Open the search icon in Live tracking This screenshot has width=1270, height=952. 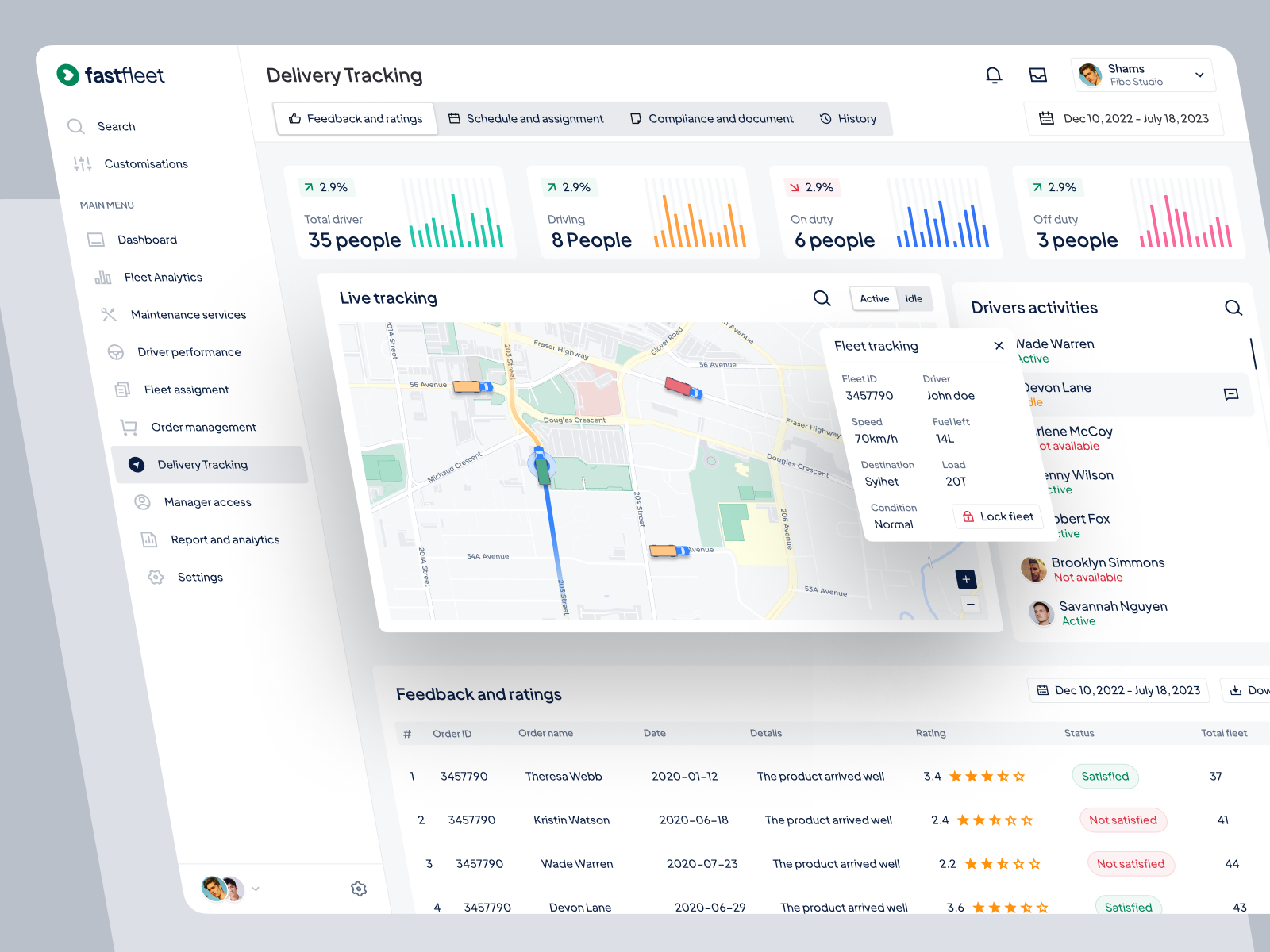(x=822, y=298)
